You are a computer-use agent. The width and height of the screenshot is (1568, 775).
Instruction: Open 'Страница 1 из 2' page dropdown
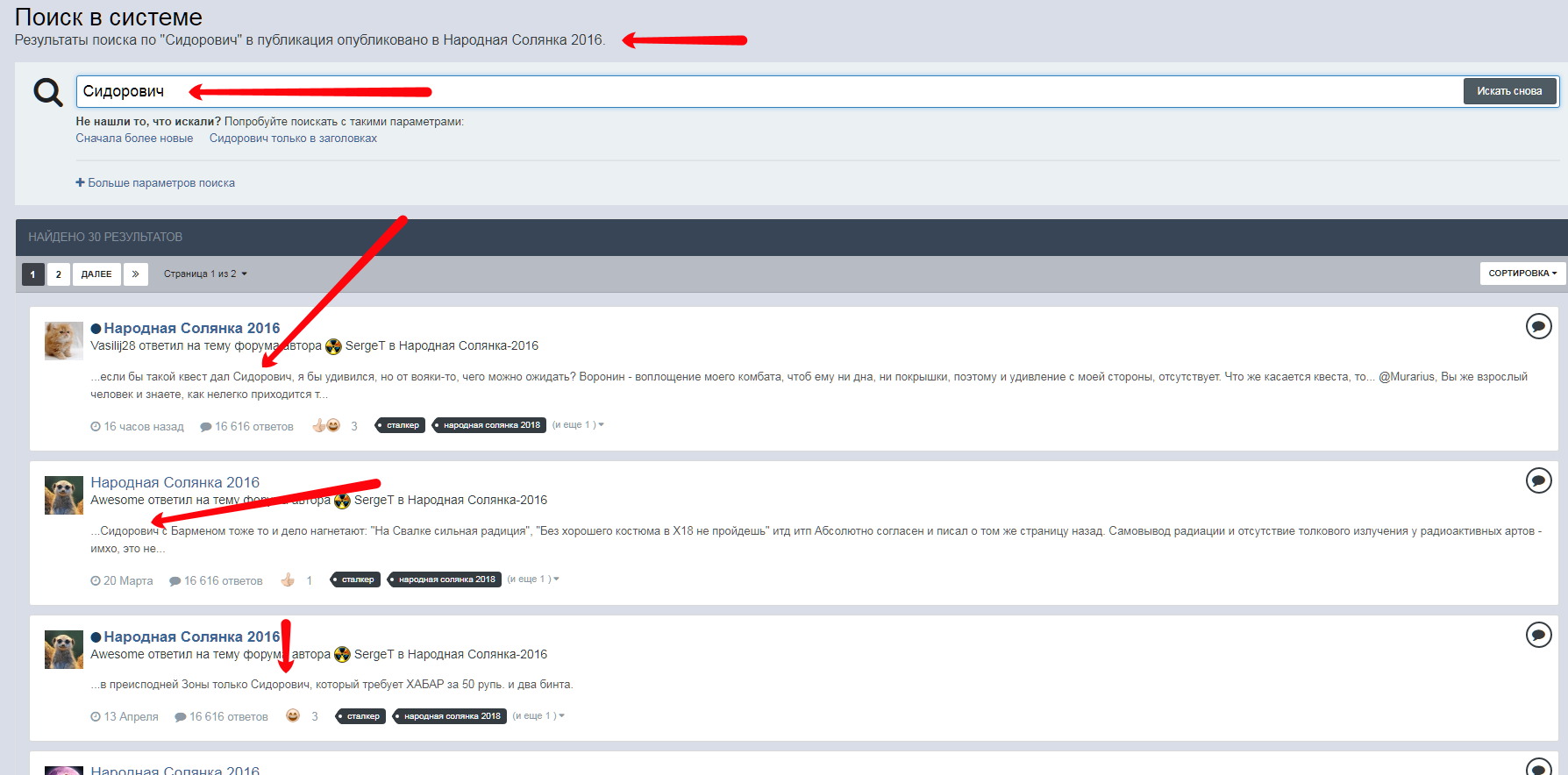click(205, 274)
